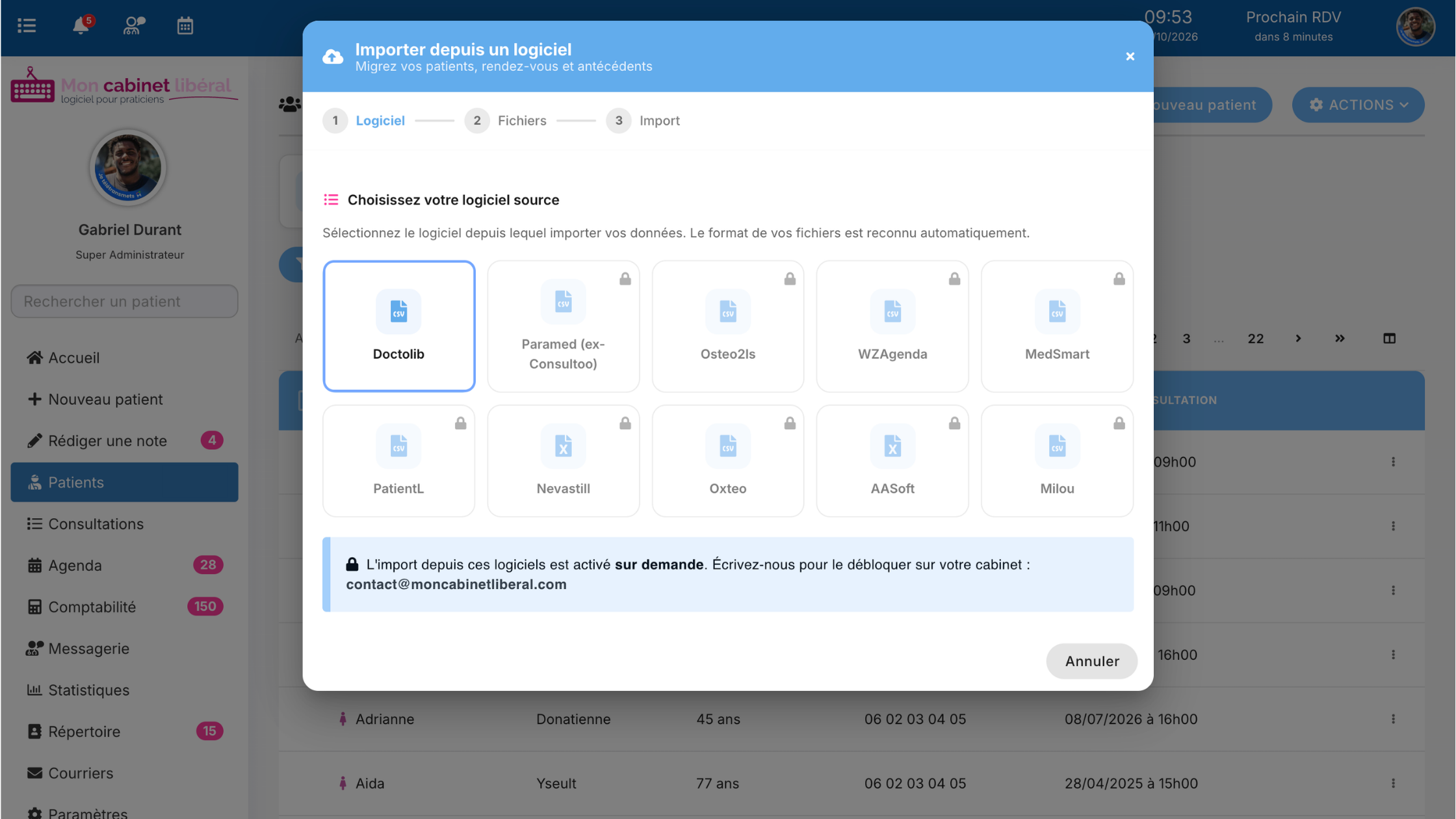
Task: Open Statistiques in the sidebar
Action: click(x=124, y=690)
